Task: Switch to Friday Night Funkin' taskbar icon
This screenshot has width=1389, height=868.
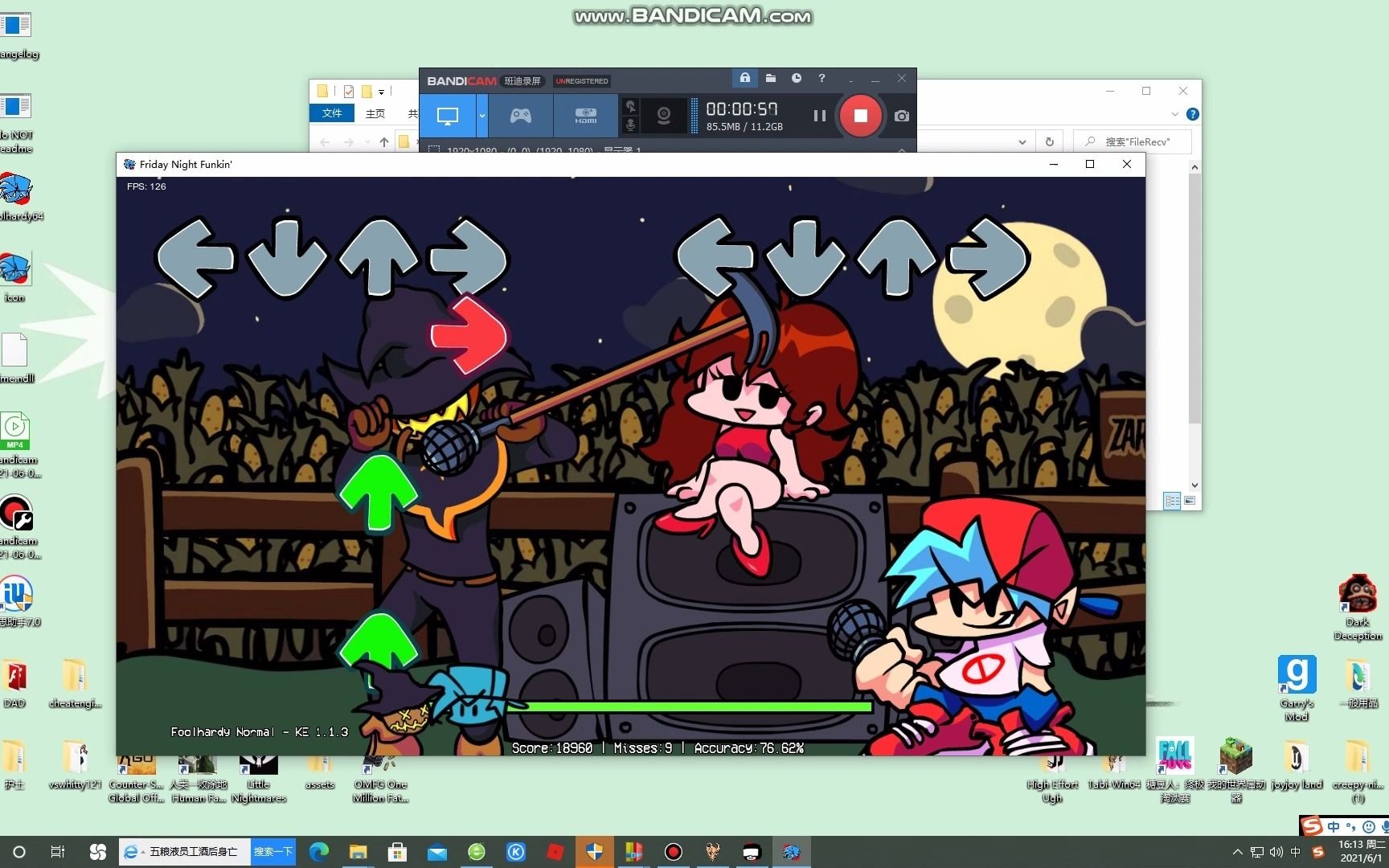Action: pyautogui.click(x=791, y=852)
